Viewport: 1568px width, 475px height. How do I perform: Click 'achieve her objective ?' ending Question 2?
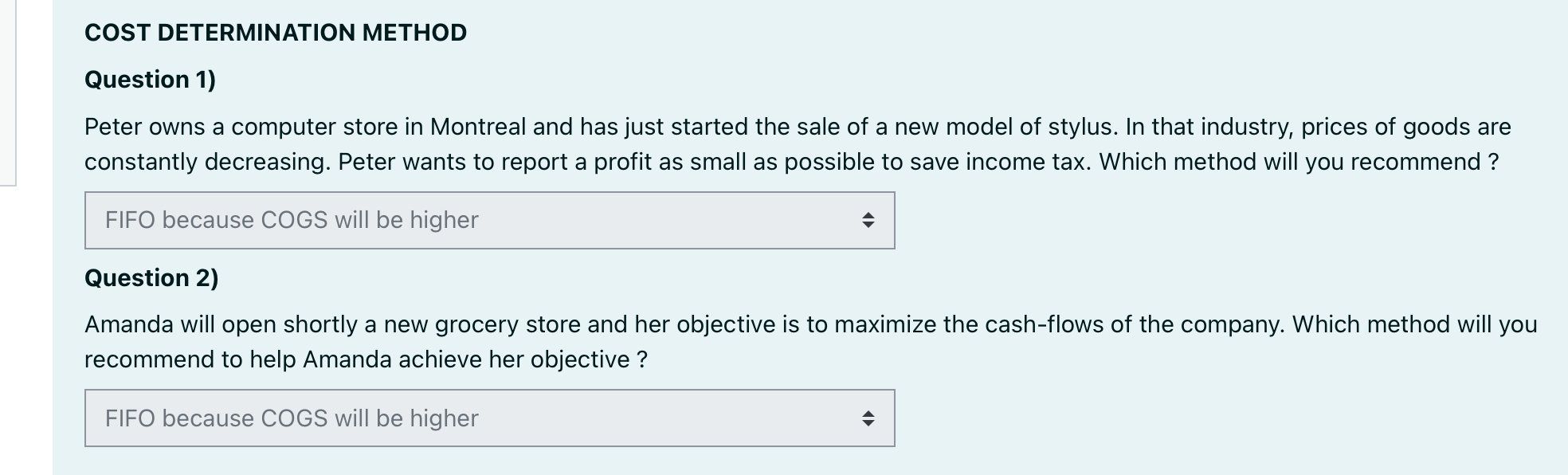click(523, 360)
